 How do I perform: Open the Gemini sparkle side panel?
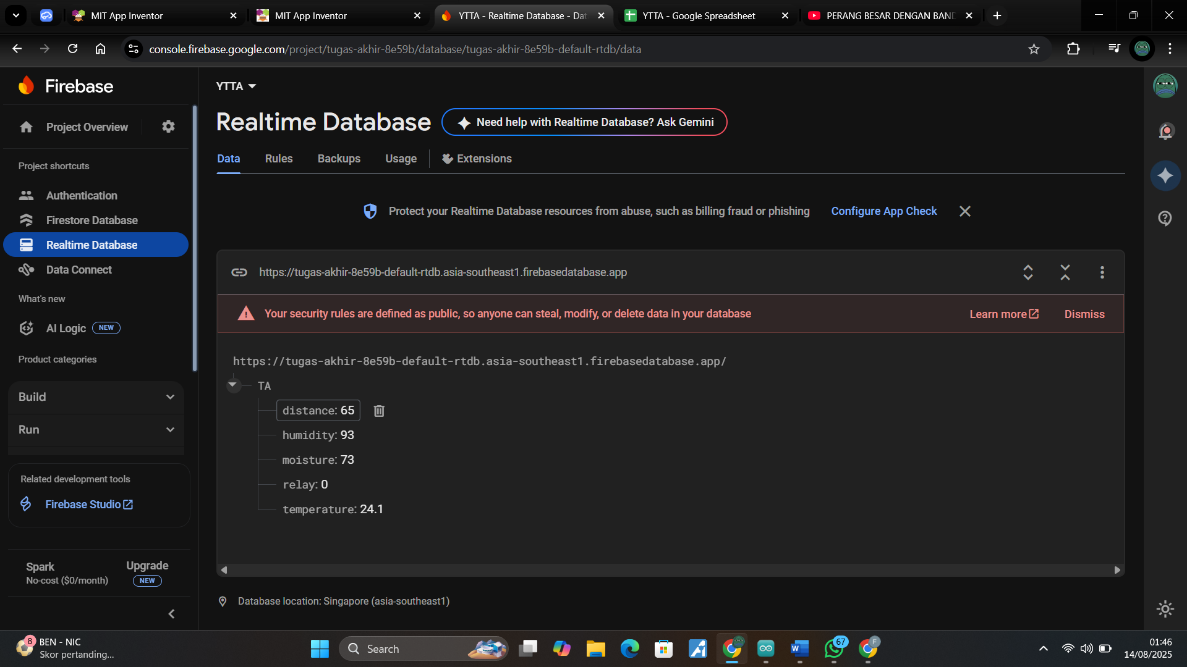(1166, 176)
